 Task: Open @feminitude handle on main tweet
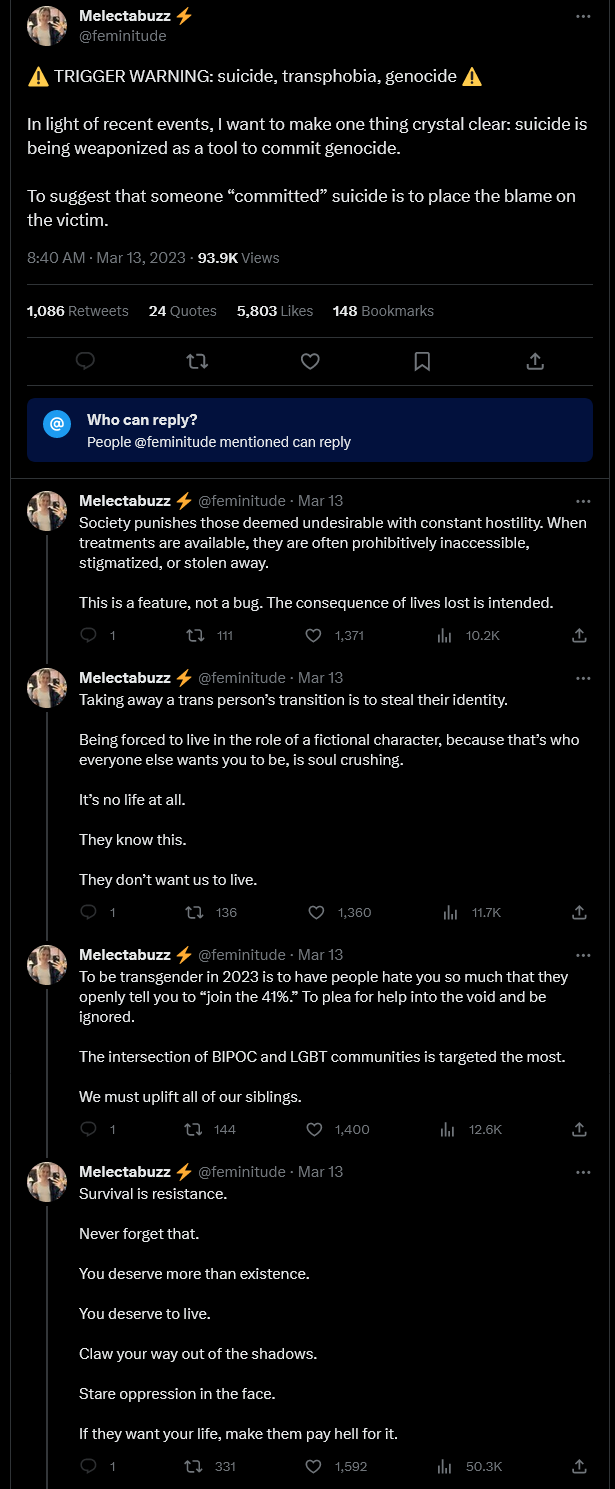(123, 36)
